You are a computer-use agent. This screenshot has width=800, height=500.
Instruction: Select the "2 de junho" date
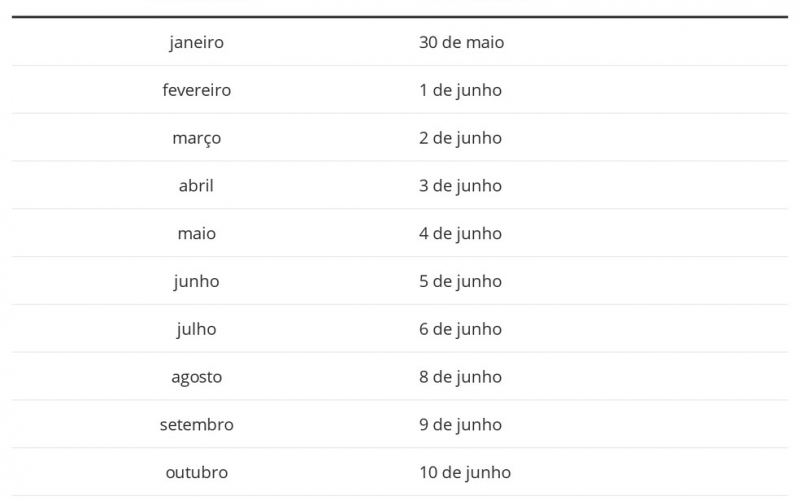tap(460, 138)
